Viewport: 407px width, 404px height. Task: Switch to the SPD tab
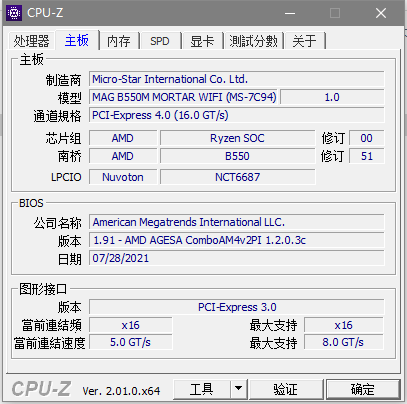[x=160, y=41]
